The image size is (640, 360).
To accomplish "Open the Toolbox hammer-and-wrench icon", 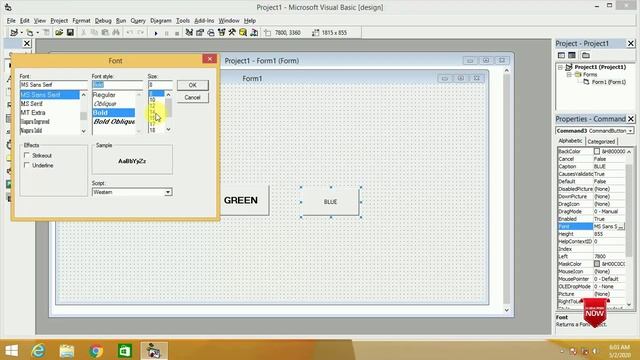I will (232, 32).
